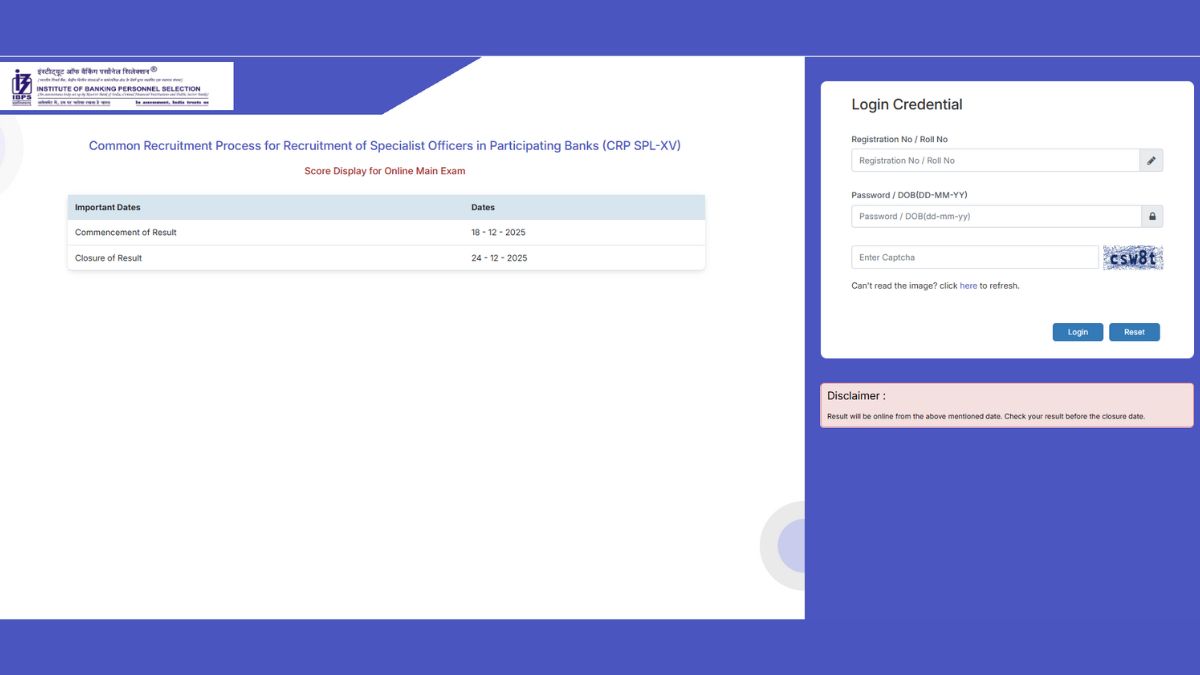Select the 'Commencement of Result' row label
This screenshot has width=1200, height=675.
pyautogui.click(x=126, y=232)
